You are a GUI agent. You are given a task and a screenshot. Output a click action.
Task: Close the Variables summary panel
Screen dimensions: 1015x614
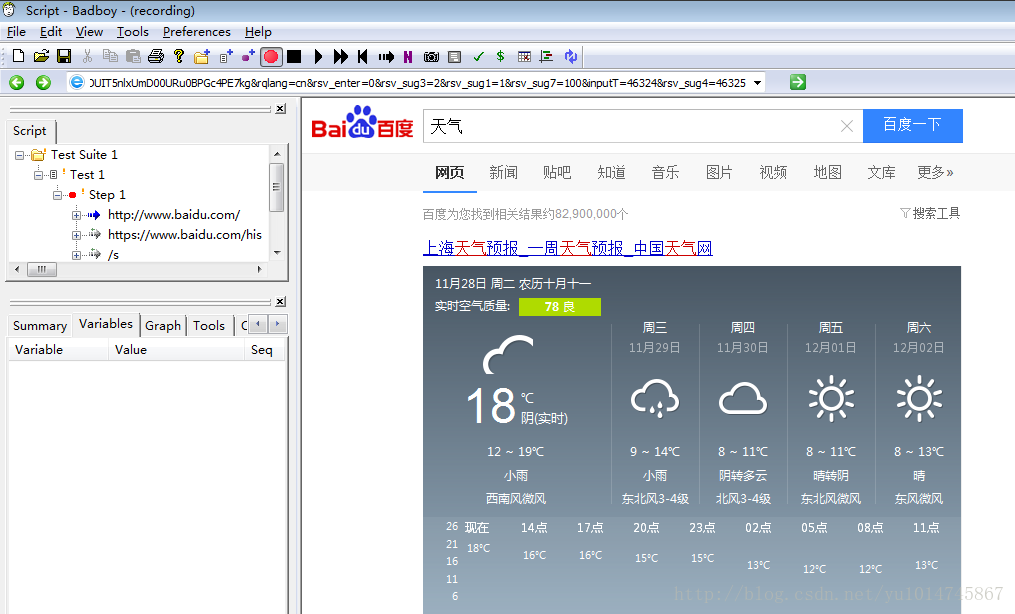pyautogui.click(x=280, y=302)
